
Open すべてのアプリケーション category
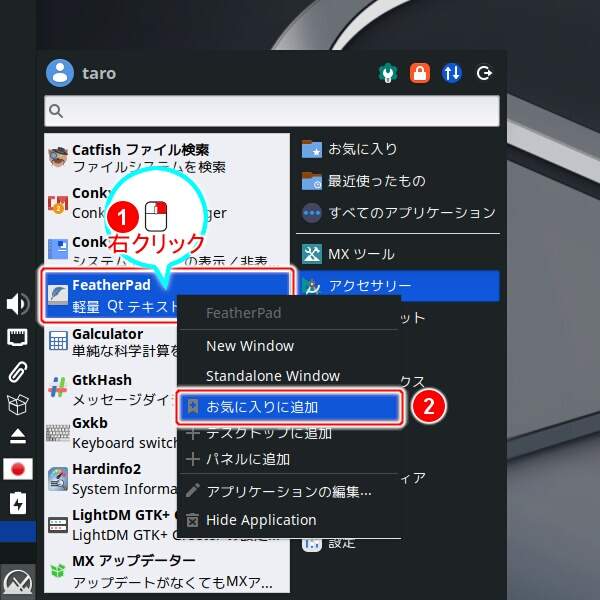point(398,213)
